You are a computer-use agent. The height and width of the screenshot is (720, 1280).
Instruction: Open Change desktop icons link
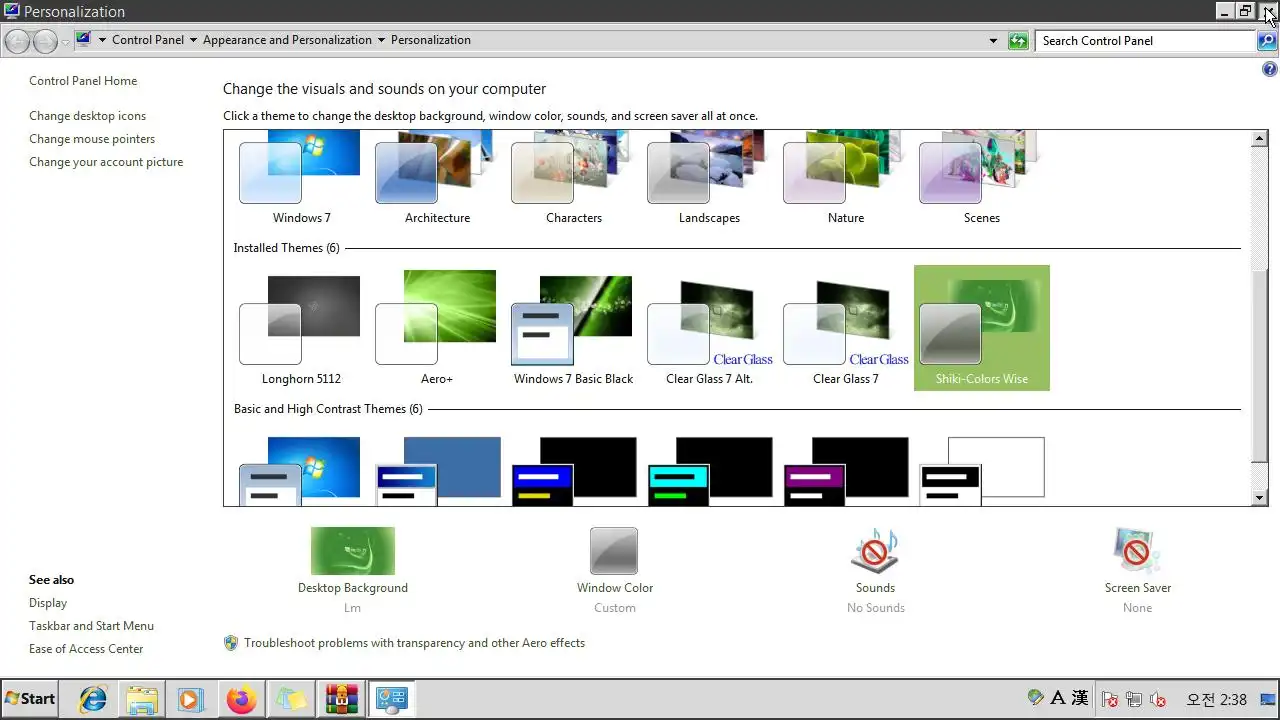(87, 116)
